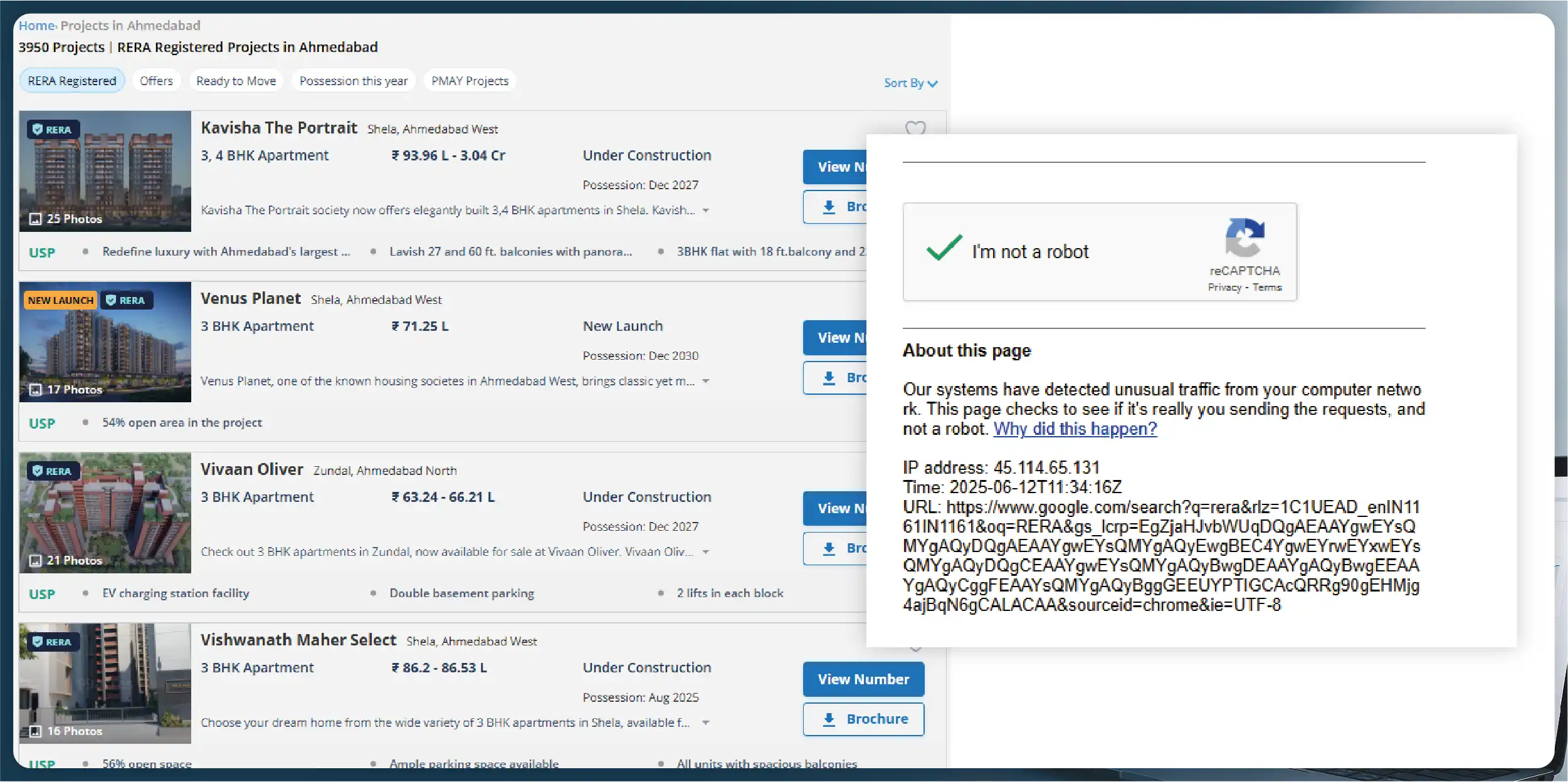Click the 25 Photos gallery icon
Screen dimensions: 1568x782
pos(36,219)
